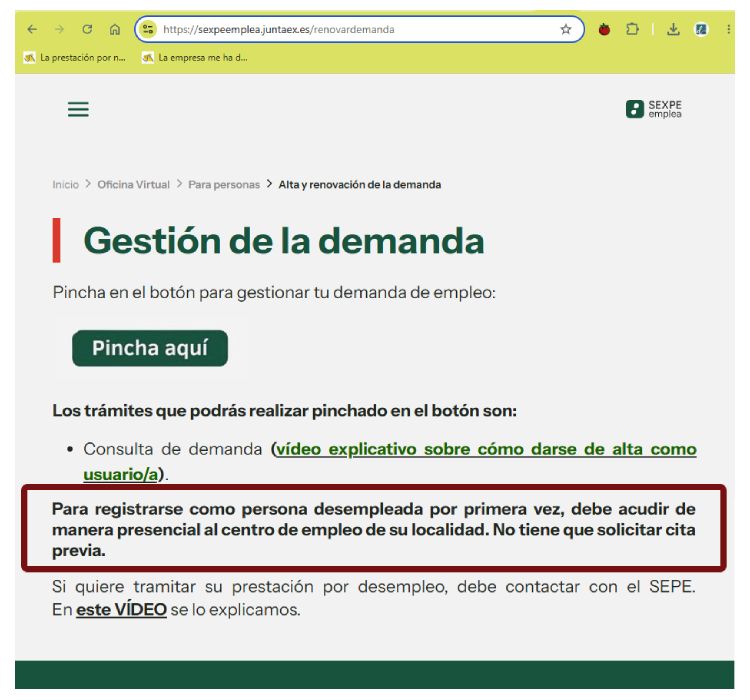This screenshot has width=750, height=700.
Task: Open bookmark 'La empresa me ha d...'
Action: pos(195,58)
